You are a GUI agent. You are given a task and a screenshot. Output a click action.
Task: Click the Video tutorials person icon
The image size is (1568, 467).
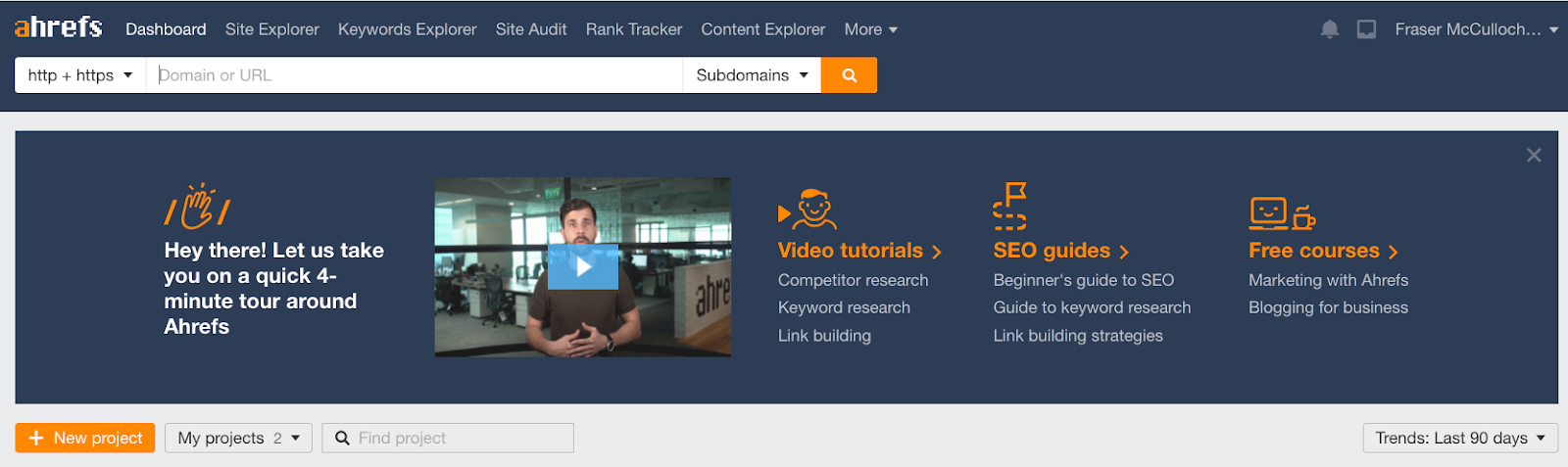pyautogui.click(x=808, y=210)
